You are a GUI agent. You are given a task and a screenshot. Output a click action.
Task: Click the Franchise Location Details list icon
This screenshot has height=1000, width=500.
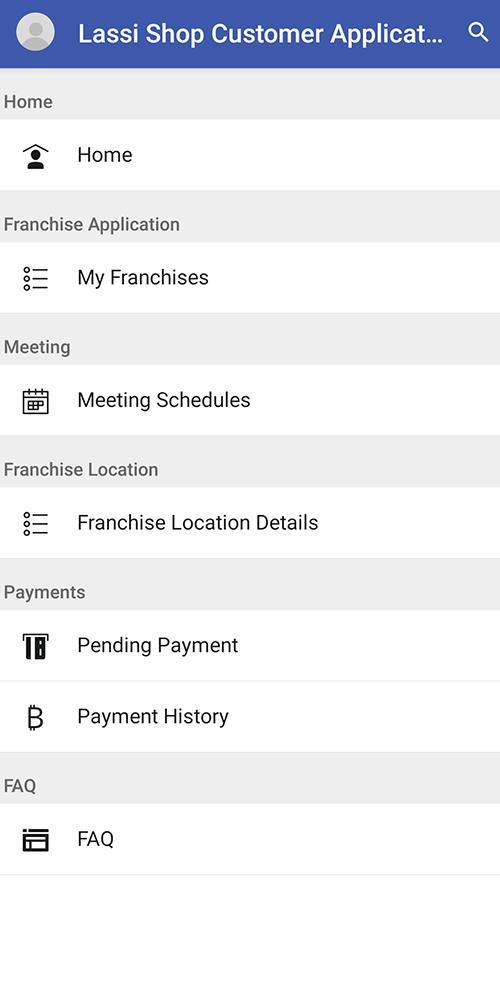(x=36, y=523)
